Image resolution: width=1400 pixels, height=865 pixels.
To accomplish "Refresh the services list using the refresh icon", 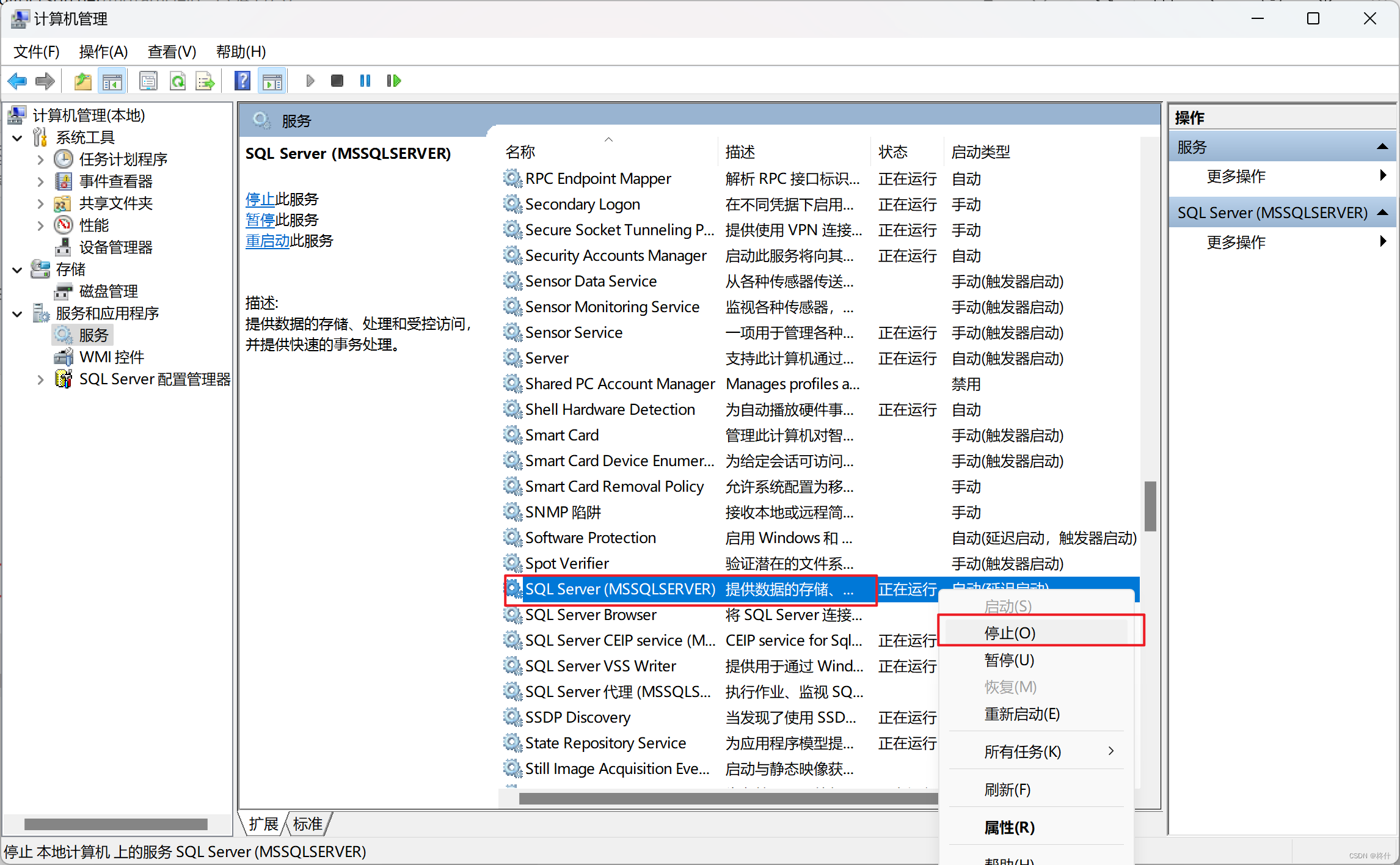I will [x=178, y=81].
